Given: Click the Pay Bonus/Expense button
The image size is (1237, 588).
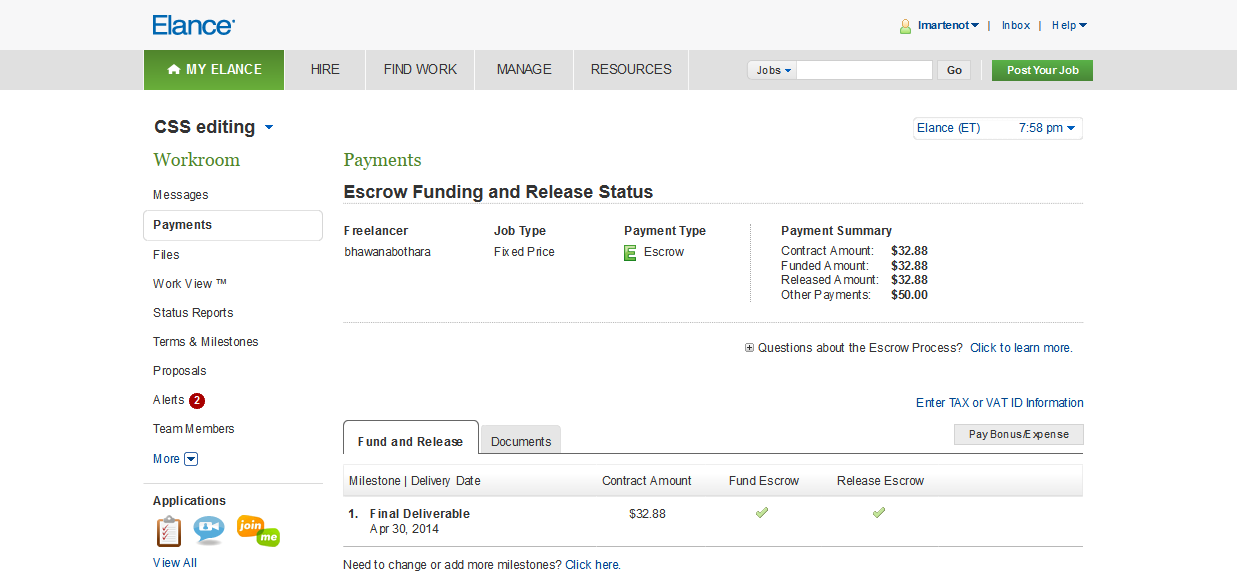Looking at the screenshot, I should (1018, 435).
